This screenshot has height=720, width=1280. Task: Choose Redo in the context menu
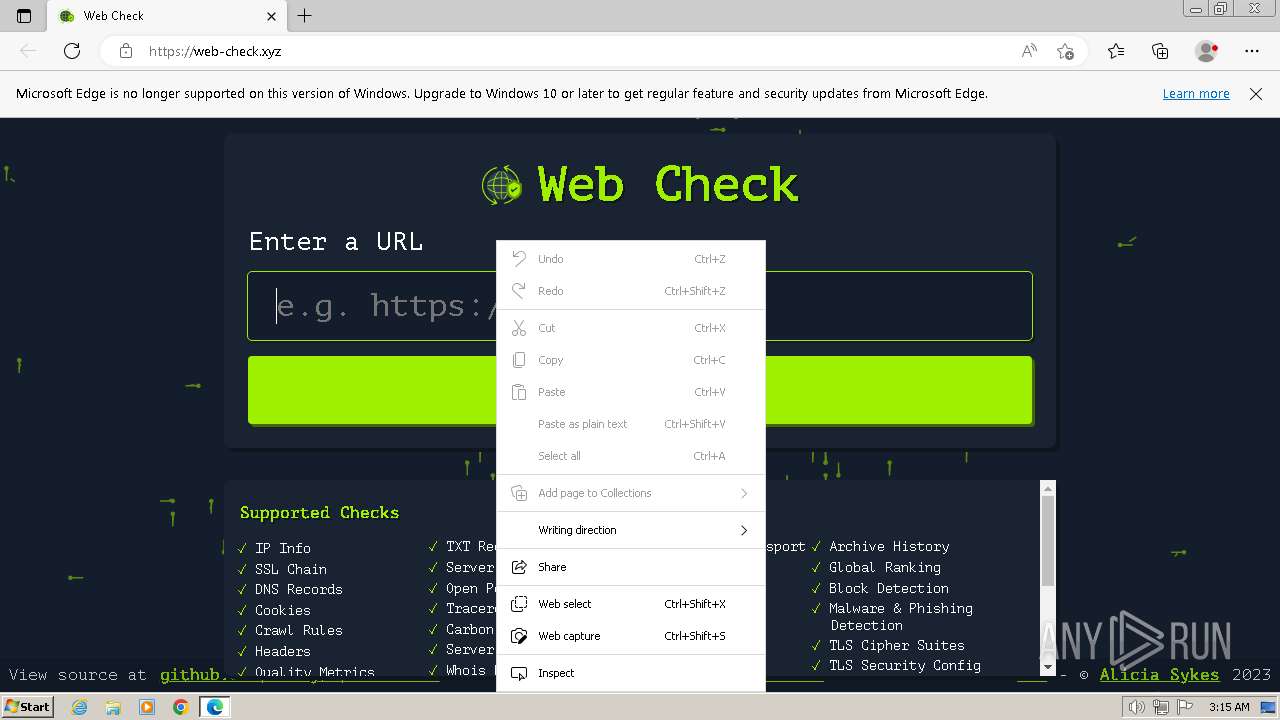pyautogui.click(x=631, y=291)
